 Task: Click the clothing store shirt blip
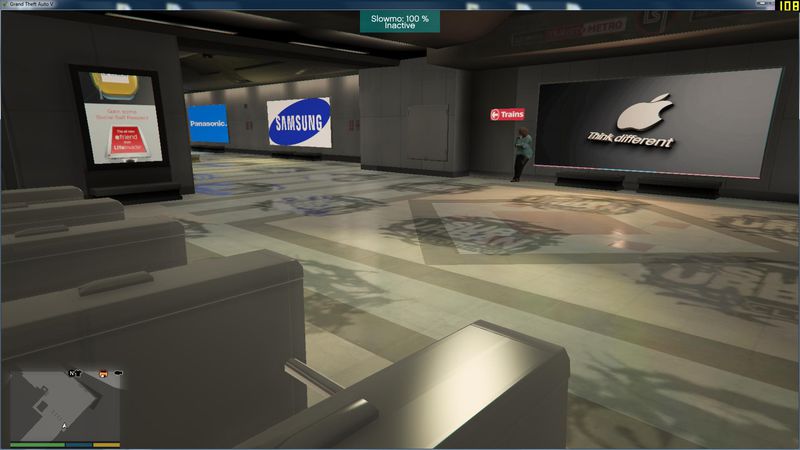(79, 373)
